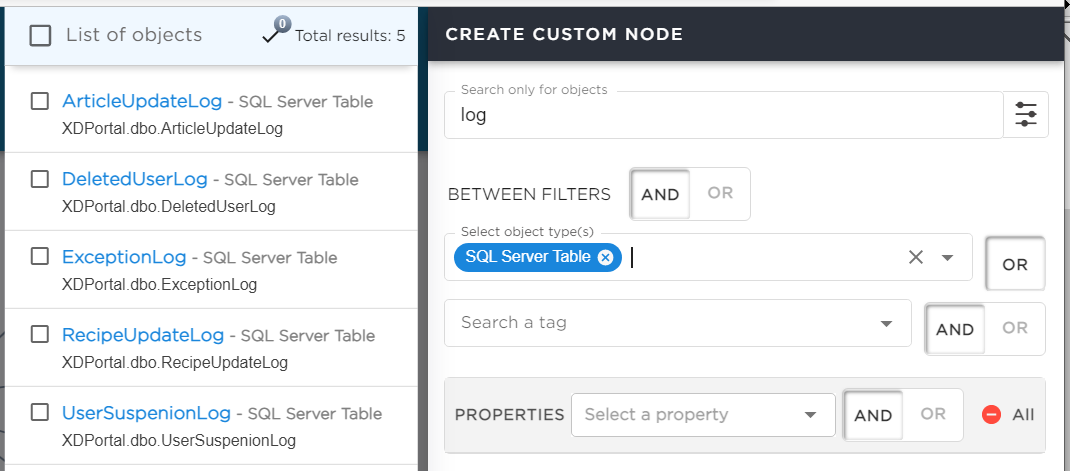Open the ExceptionLog object link

124,257
